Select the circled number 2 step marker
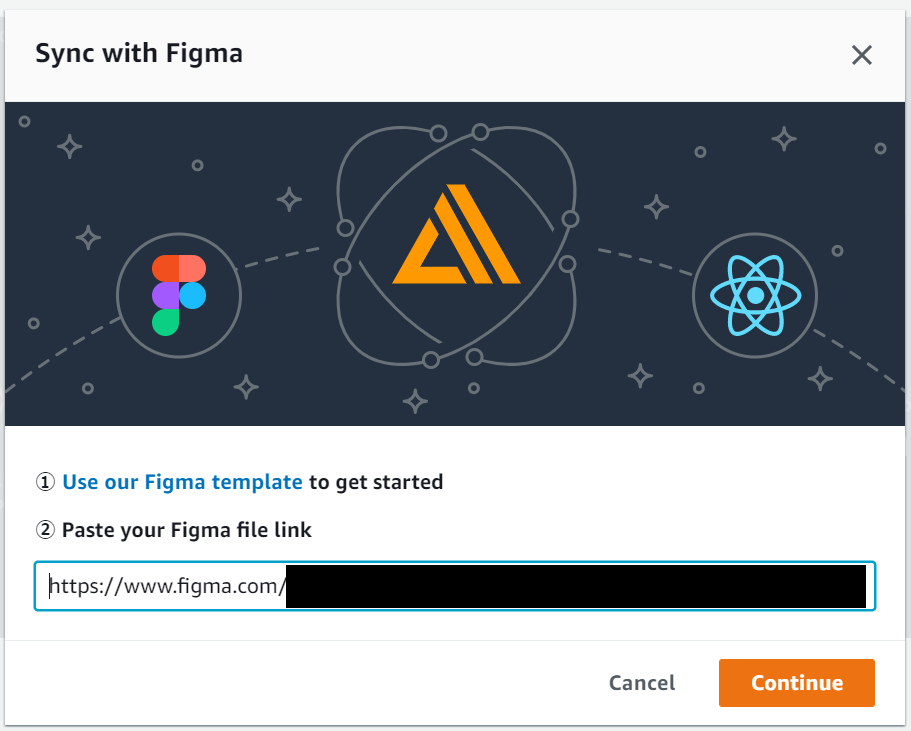This screenshot has width=911, height=731. tap(45, 530)
